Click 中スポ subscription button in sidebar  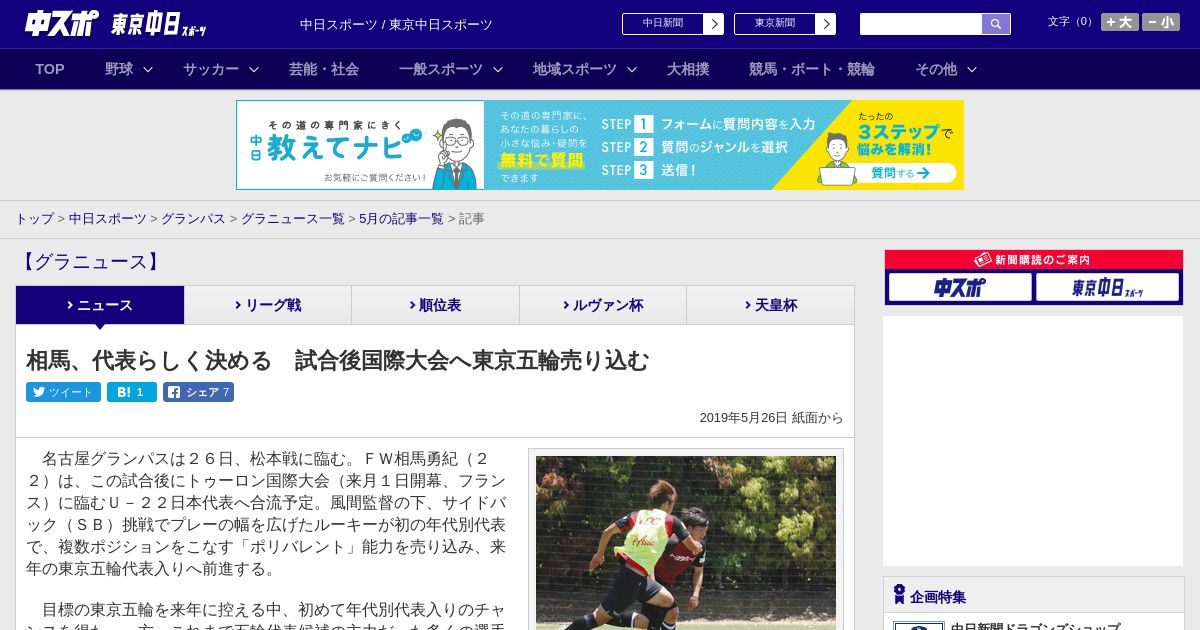pos(960,287)
